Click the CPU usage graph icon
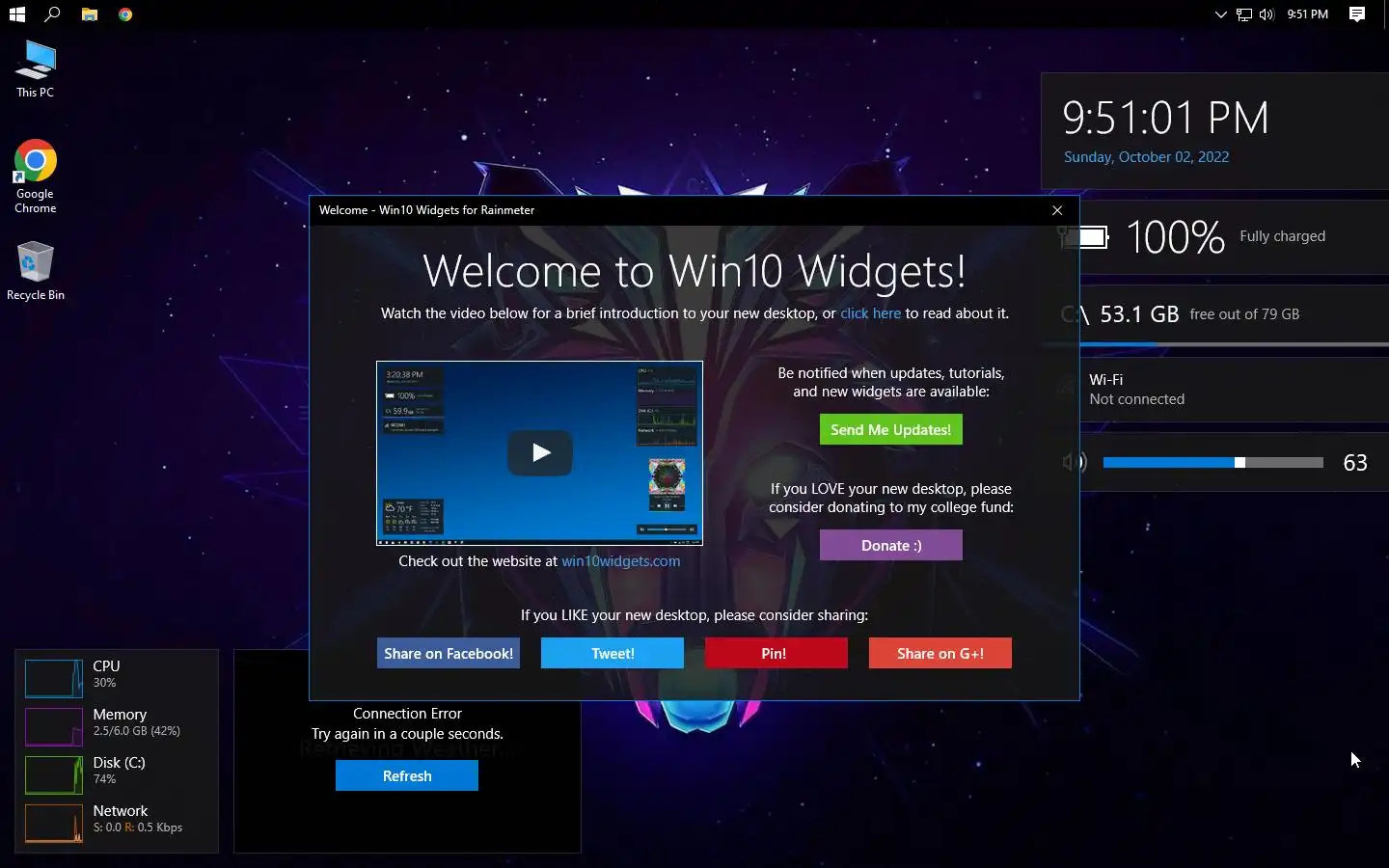Image resolution: width=1389 pixels, height=868 pixels. click(54, 678)
